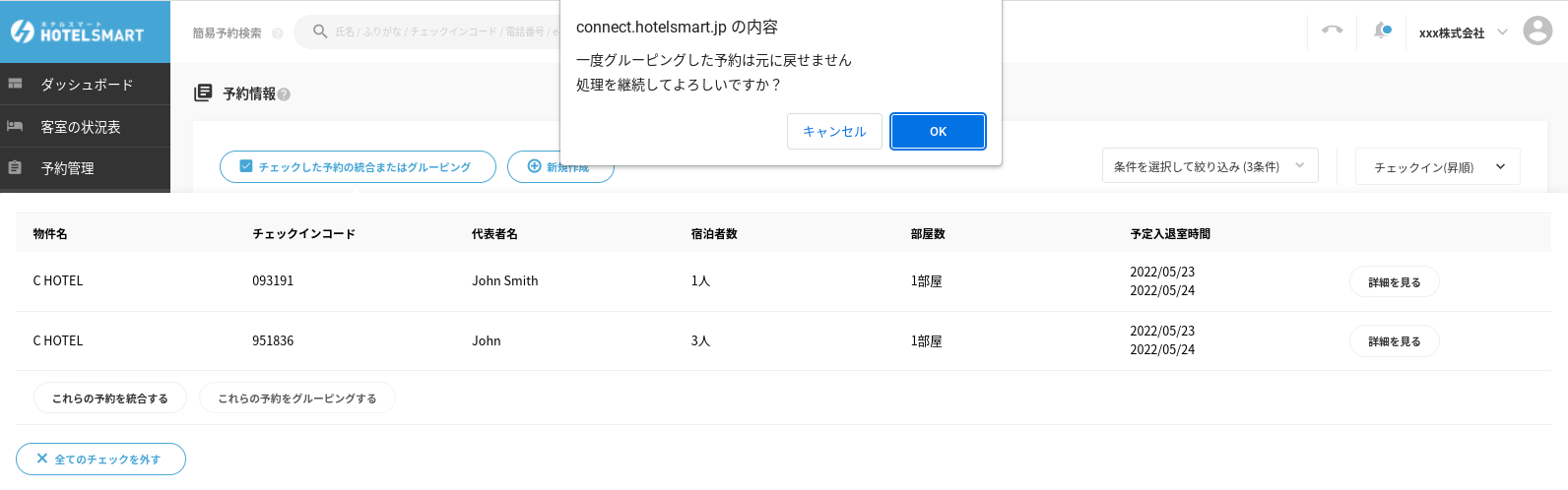Image resolution: width=1568 pixels, height=490 pixels.
Task: Toggle the チェックした予約の統合またはグルーピング checkbox
Action: pyautogui.click(x=246, y=166)
